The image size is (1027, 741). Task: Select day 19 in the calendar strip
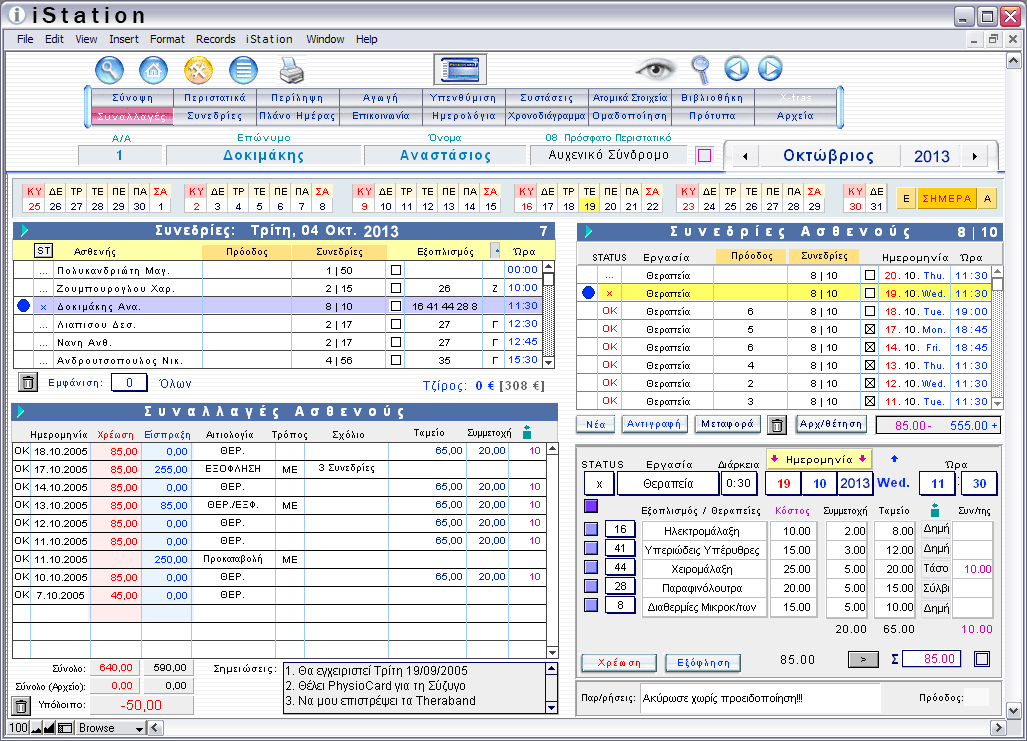tap(589, 206)
